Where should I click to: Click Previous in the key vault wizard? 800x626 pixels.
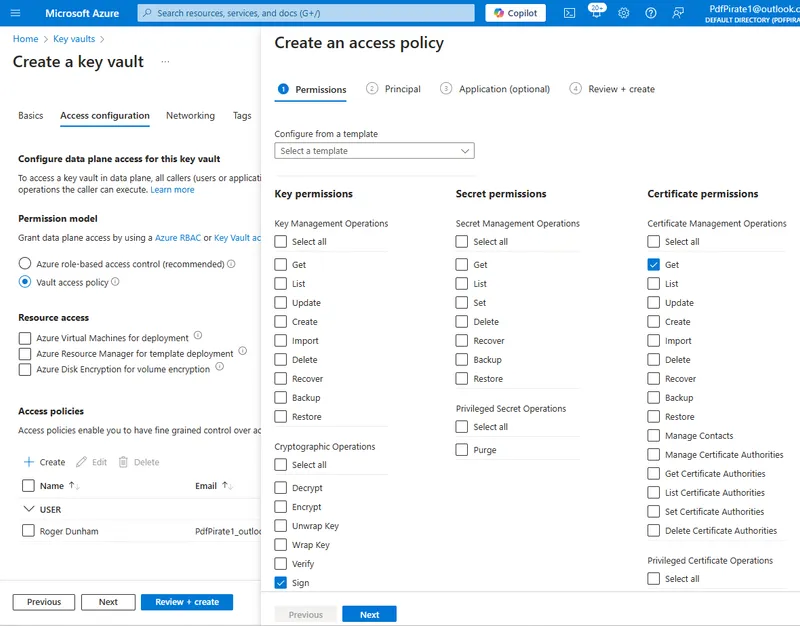[44, 602]
